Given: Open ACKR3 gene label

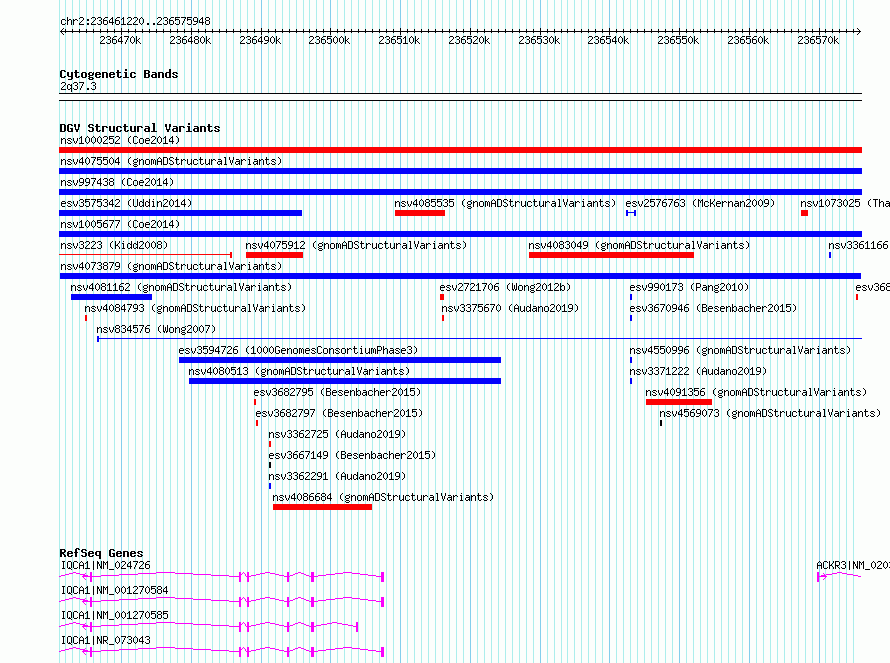Looking at the screenshot, I should click(853, 565).
